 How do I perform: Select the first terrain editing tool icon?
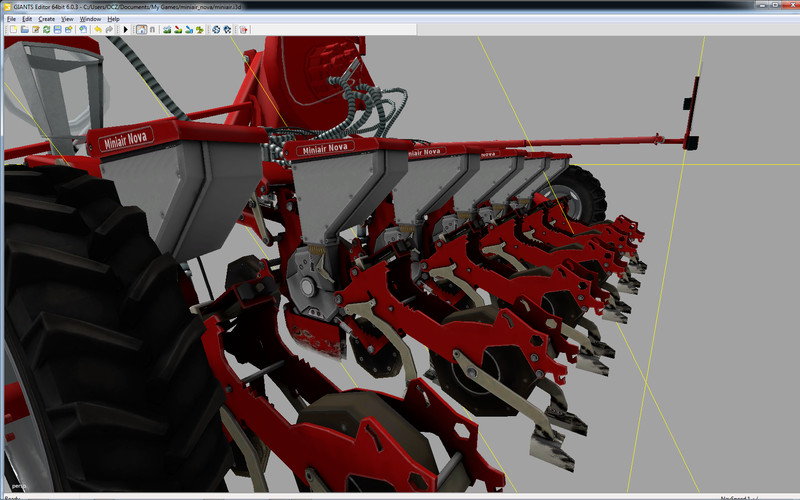(x=167, y=30)
